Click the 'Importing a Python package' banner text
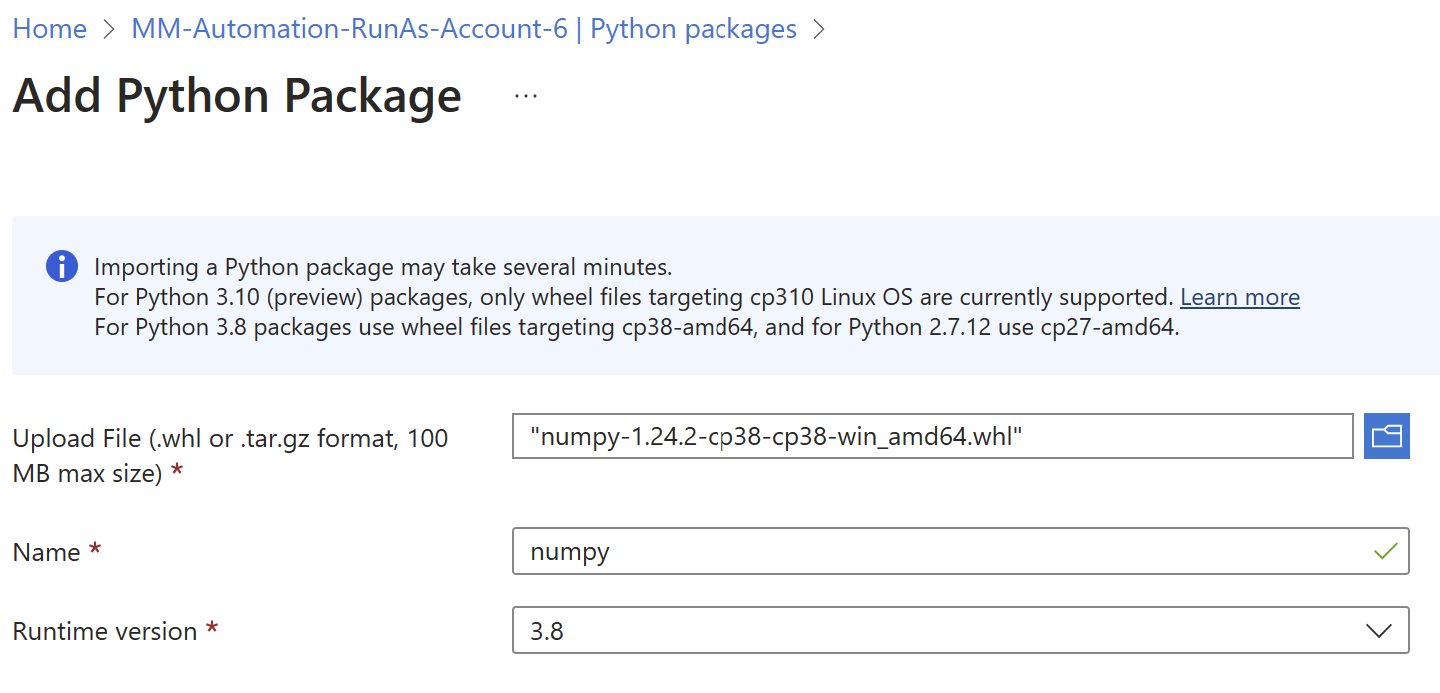This screenshot has height=693, width=1440. (x=383, y=267)
